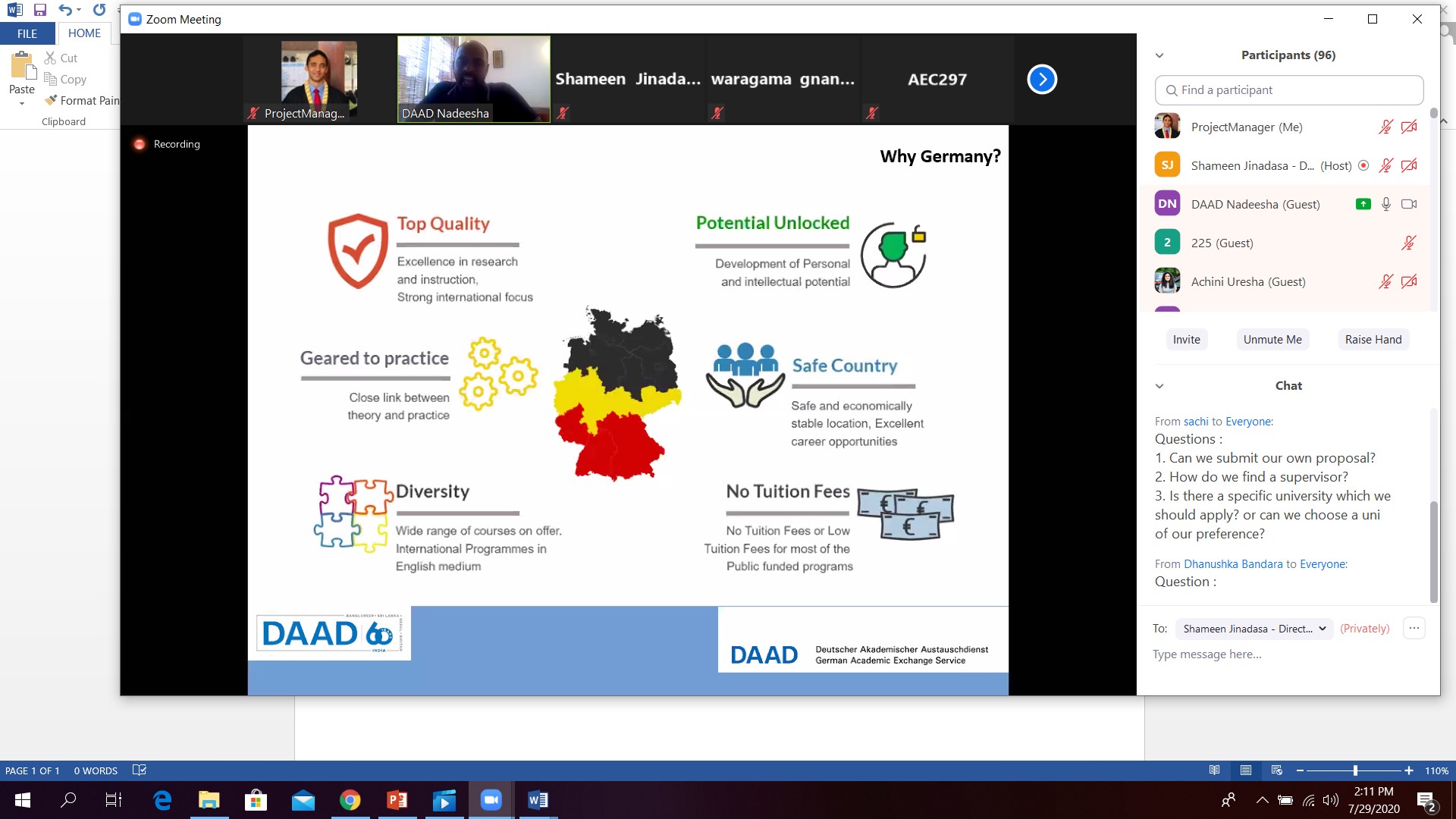Click the Shameen Jinadasa video tile
This screenshot has height=819, width=1456.
pos(629,79)
